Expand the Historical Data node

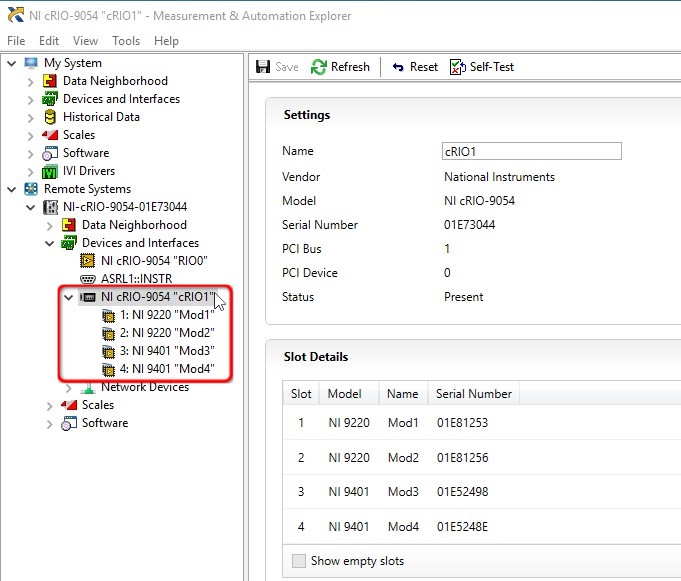tap(30, 118)
